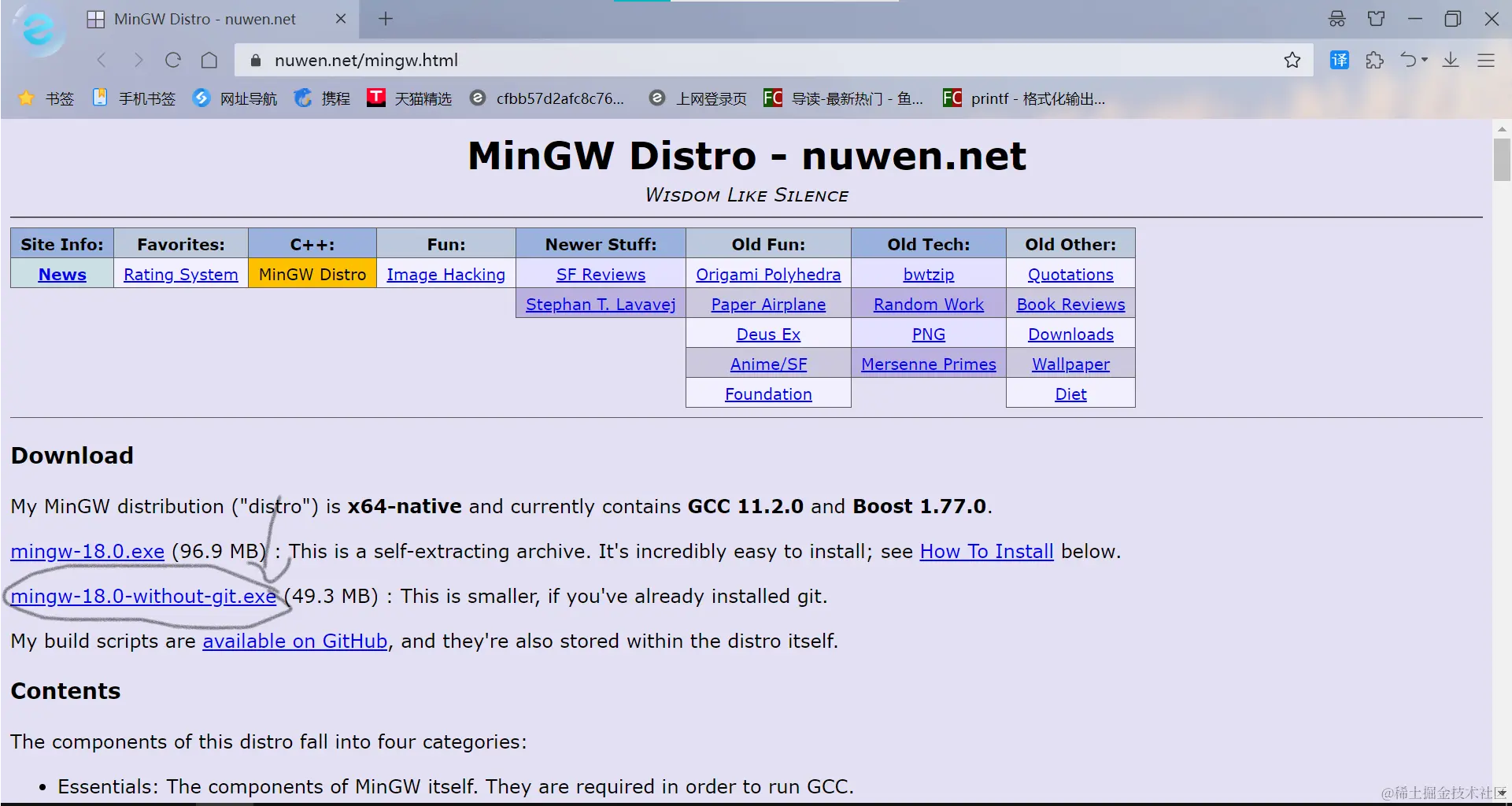Viewport: 1512px width, 806px height.
Task: Click the undo icon dropdown arrow
Action: pos(1425,60)
